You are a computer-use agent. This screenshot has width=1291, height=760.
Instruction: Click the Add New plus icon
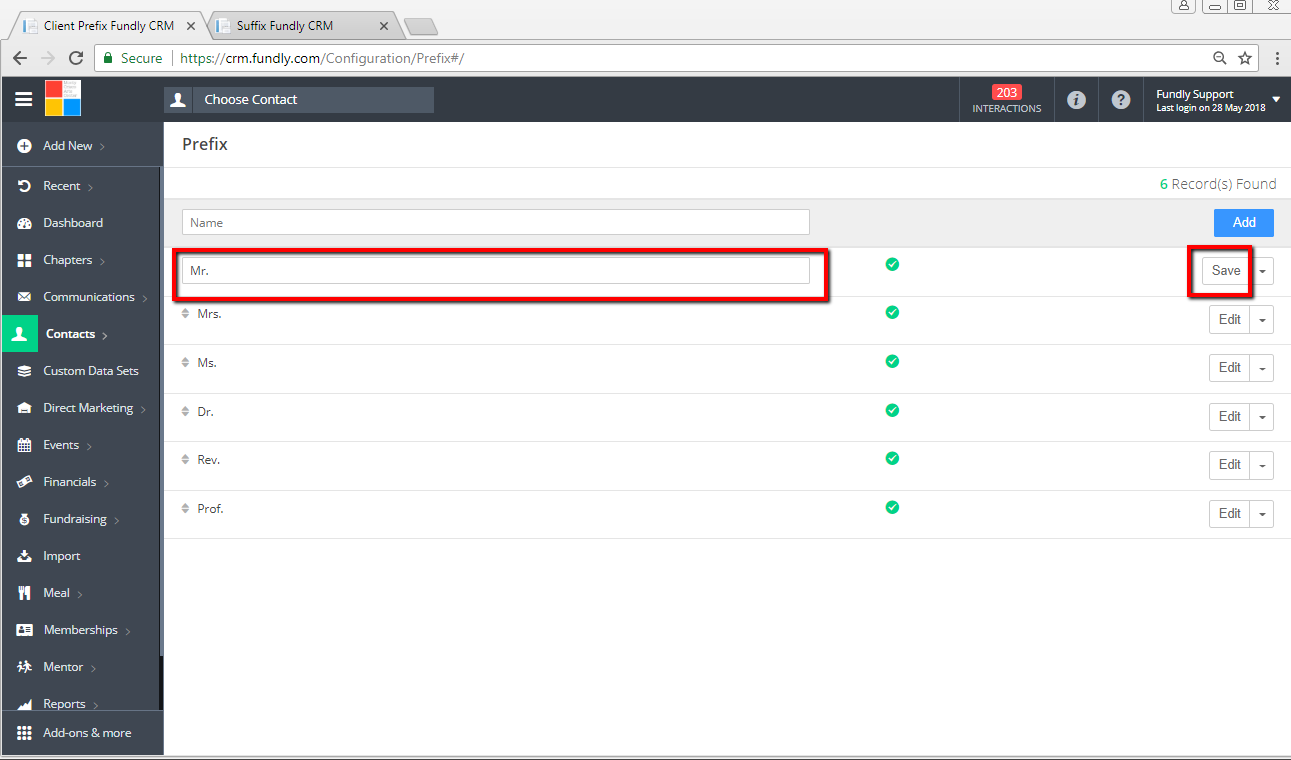(x=25, y=146)
